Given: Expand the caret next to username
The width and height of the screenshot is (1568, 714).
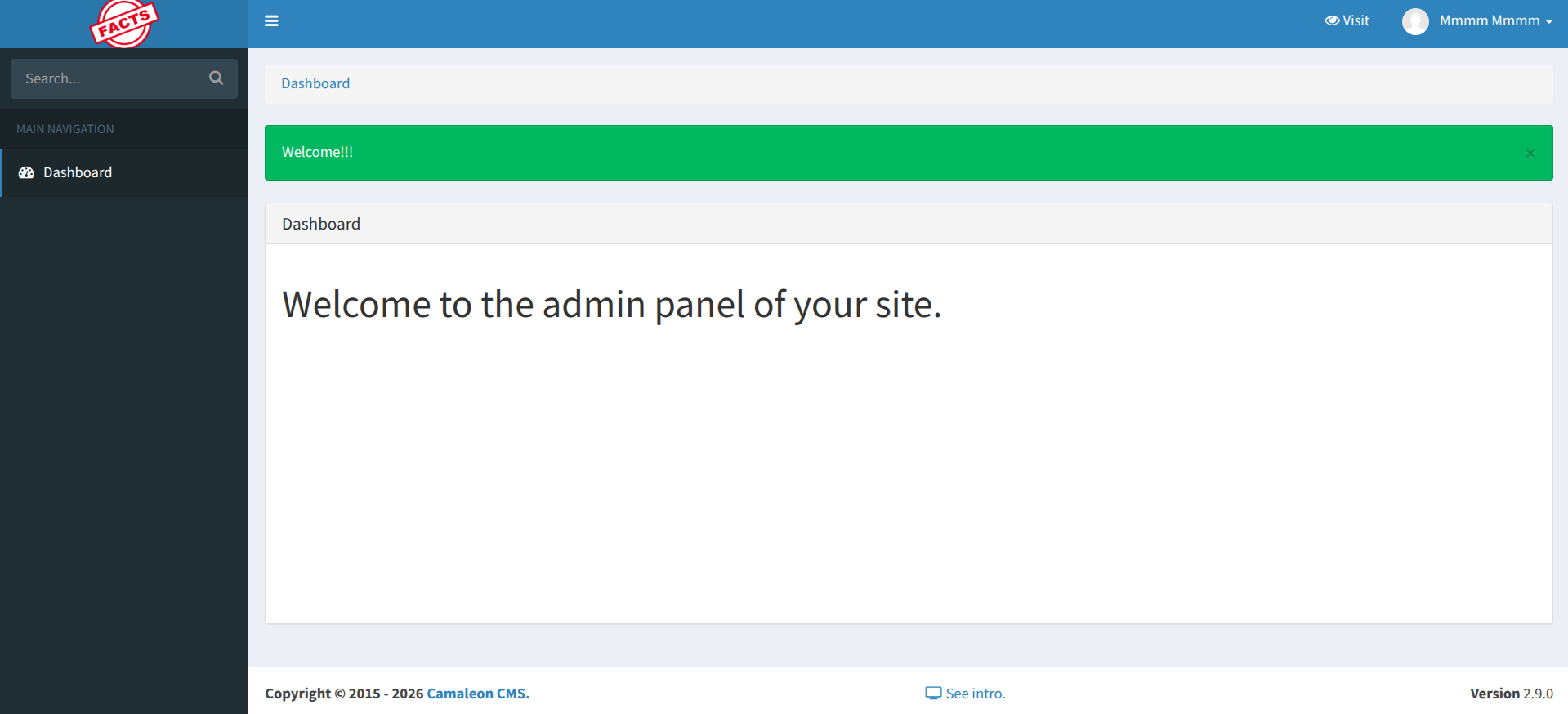Looking at the screenshot, I should tap(1549, 21).
